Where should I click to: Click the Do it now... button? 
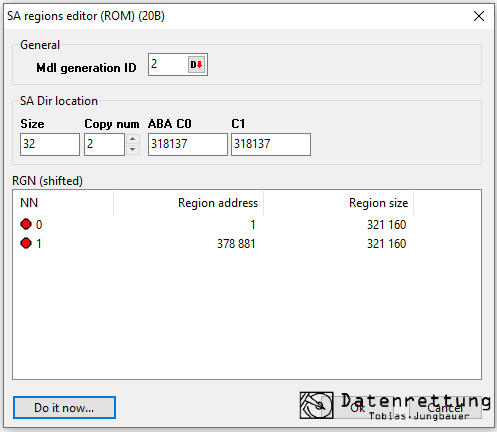pos(64,407)
